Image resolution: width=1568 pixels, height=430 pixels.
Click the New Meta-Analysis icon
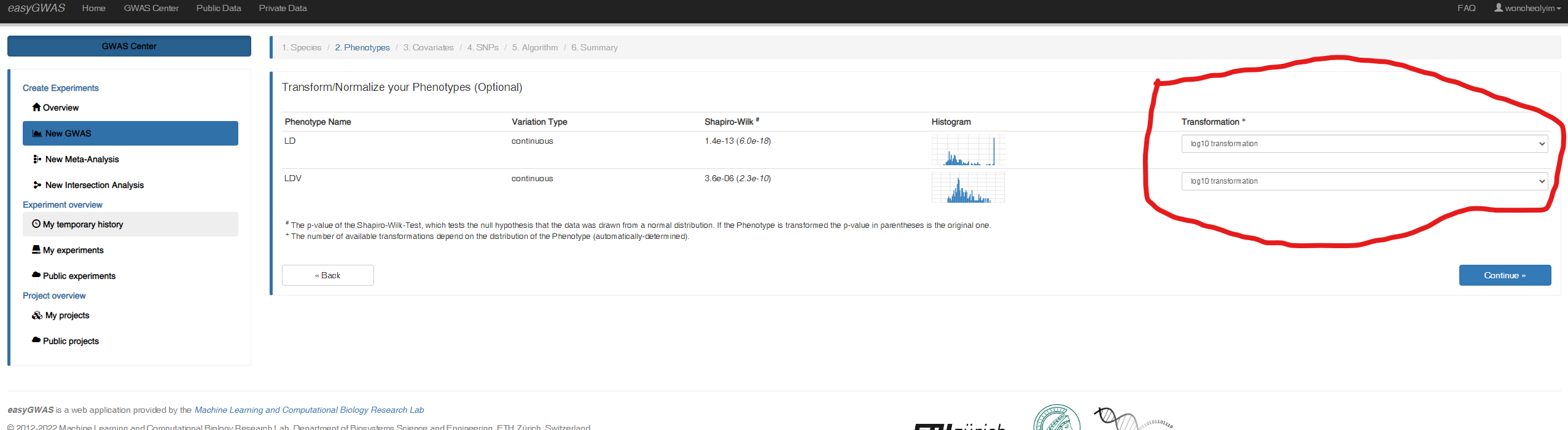click(x=37, y=159)
